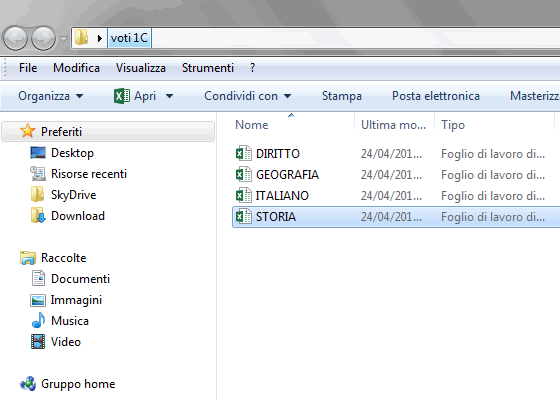
Task: Select the GEOGRAFIA spreadsheet icon
Action: pyautogui.click(x=244, y=175)
